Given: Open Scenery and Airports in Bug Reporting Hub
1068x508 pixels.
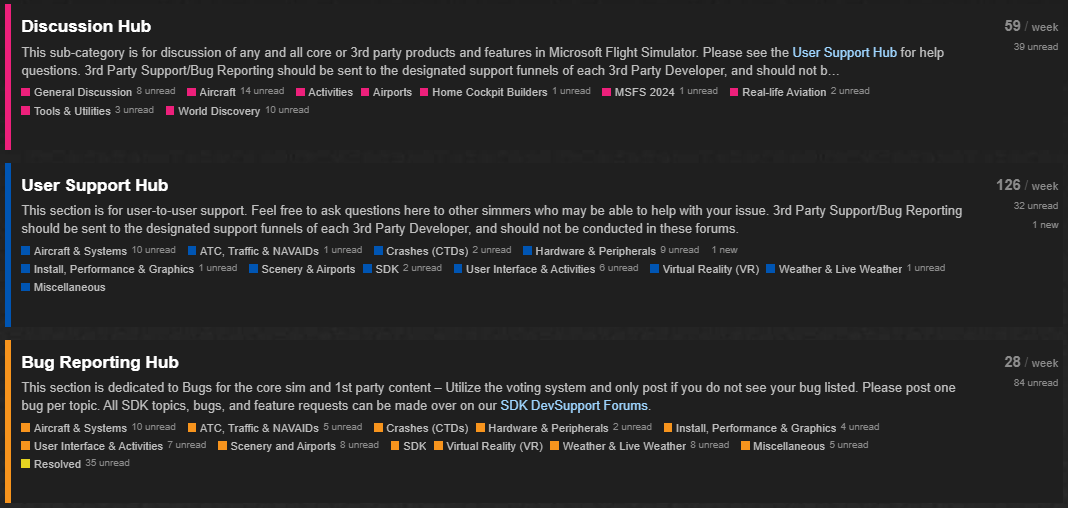Looking at the screenshot, I should [x=283, y=446].
